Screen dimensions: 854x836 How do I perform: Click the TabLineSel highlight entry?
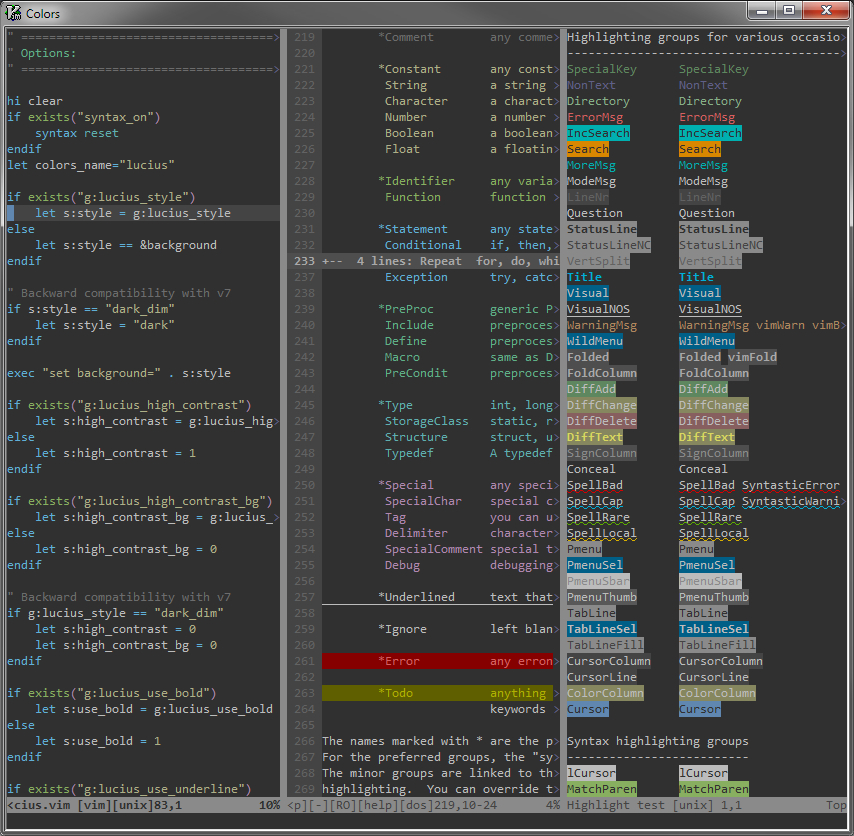(x=600, y=629)
